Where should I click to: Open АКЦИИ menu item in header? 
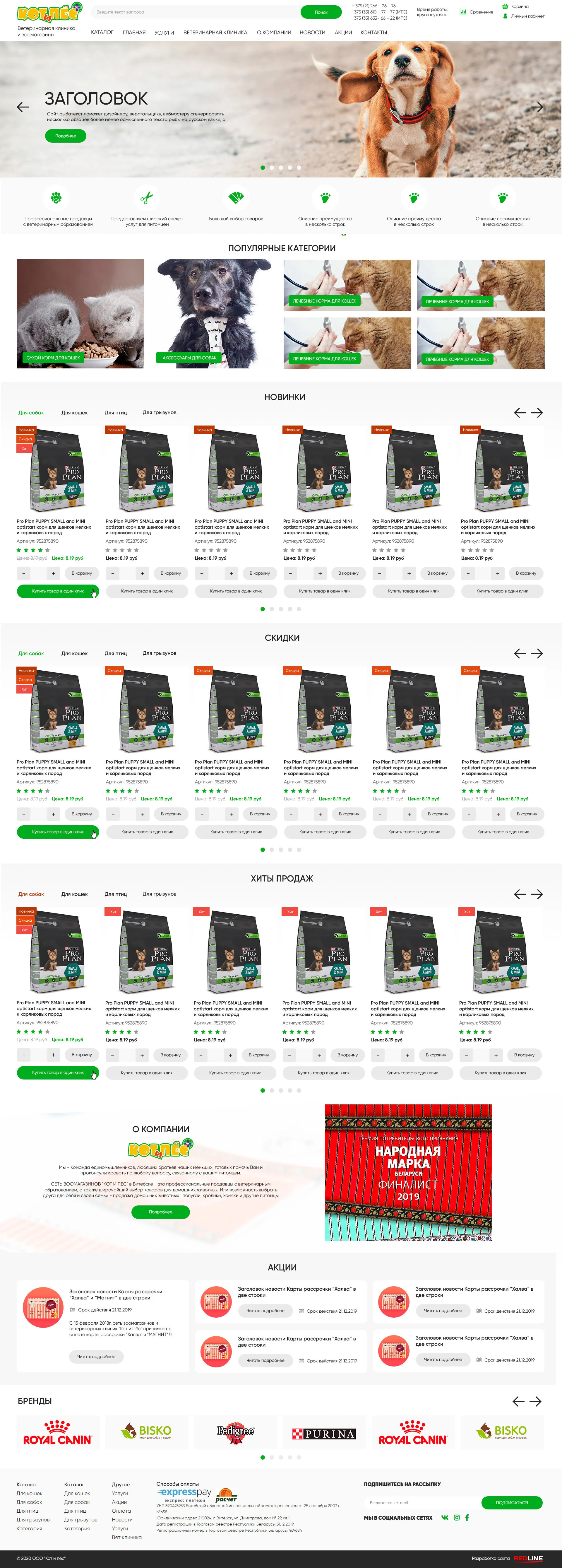pyautogui.click(x=343, y=32)
